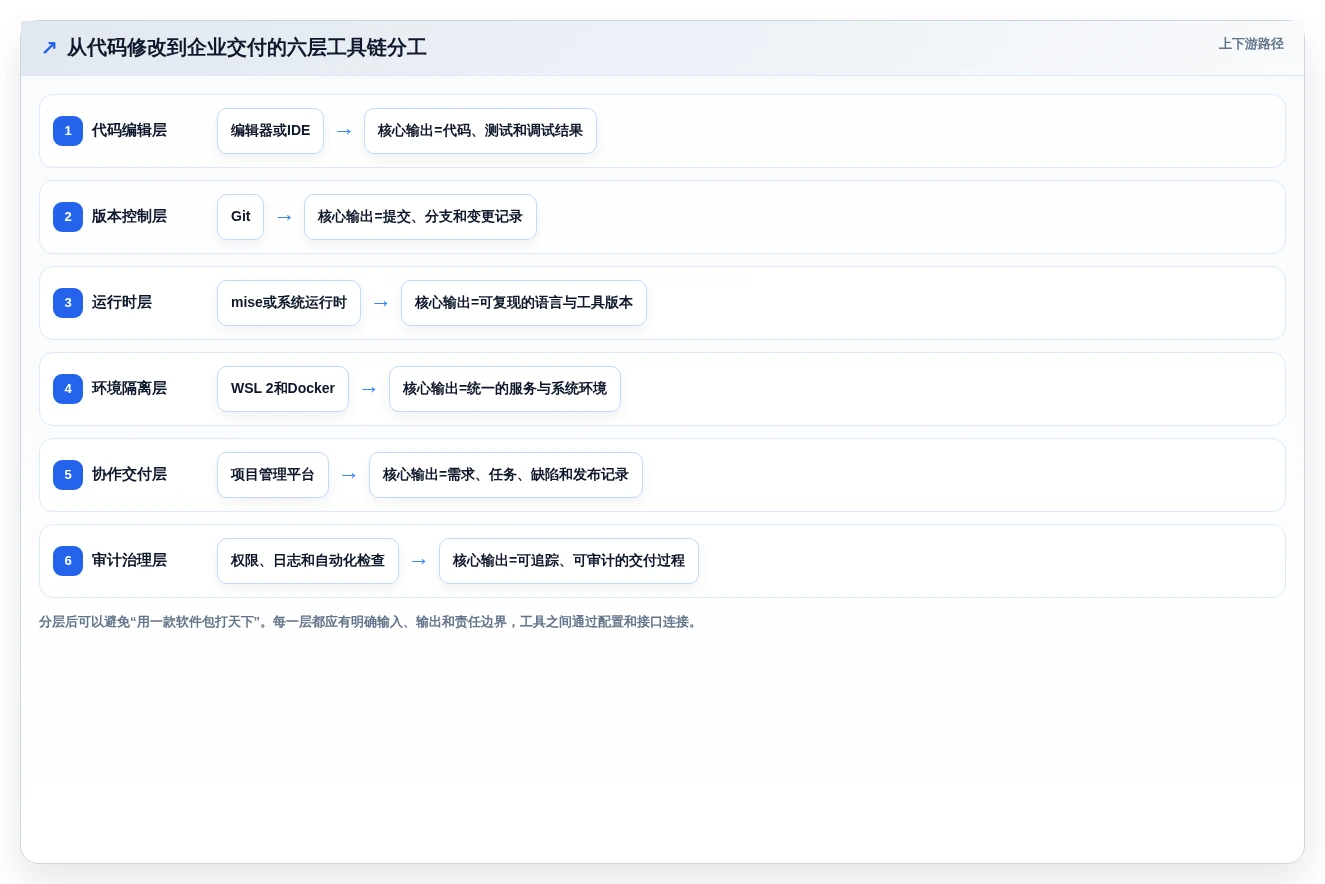Click the arrow after 权限、日志和自动化检查

pyautogui.click(x=419, y=561)
